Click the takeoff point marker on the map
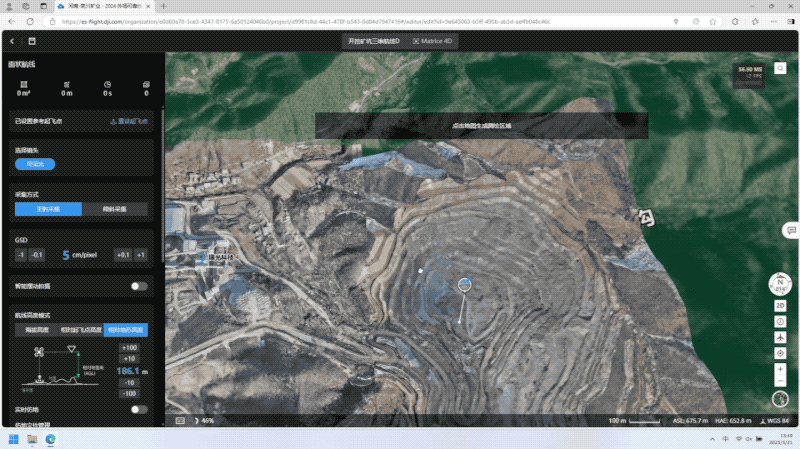The width and height of the screenshot is (800, 449). point(464,285)
